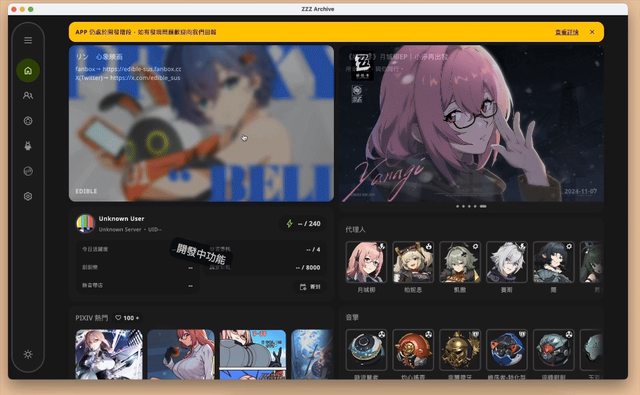Select the Home icon in sidebar
The height and width of the screenshot is (395, 640).
coord(28,71)
